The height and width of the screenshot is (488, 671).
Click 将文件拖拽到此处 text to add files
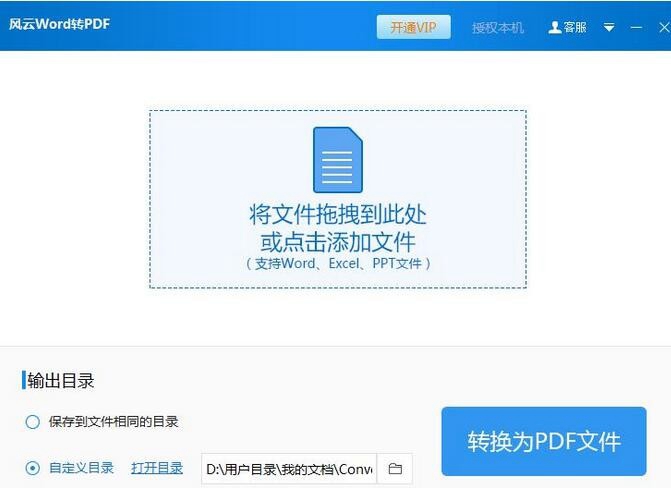tap(338, 214)
